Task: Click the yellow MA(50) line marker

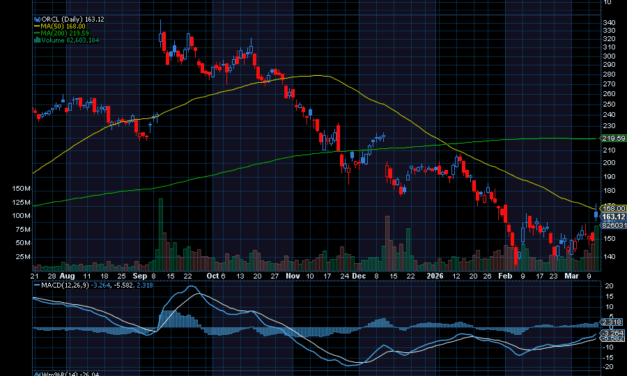Action: pos(37,26)
